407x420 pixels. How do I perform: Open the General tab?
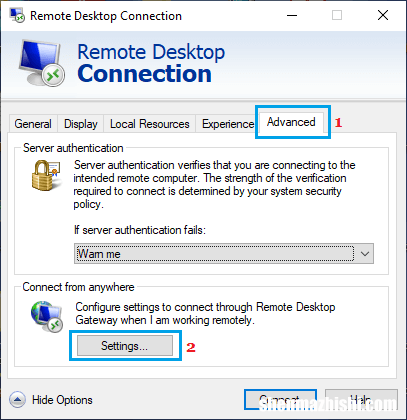(33, 124)
